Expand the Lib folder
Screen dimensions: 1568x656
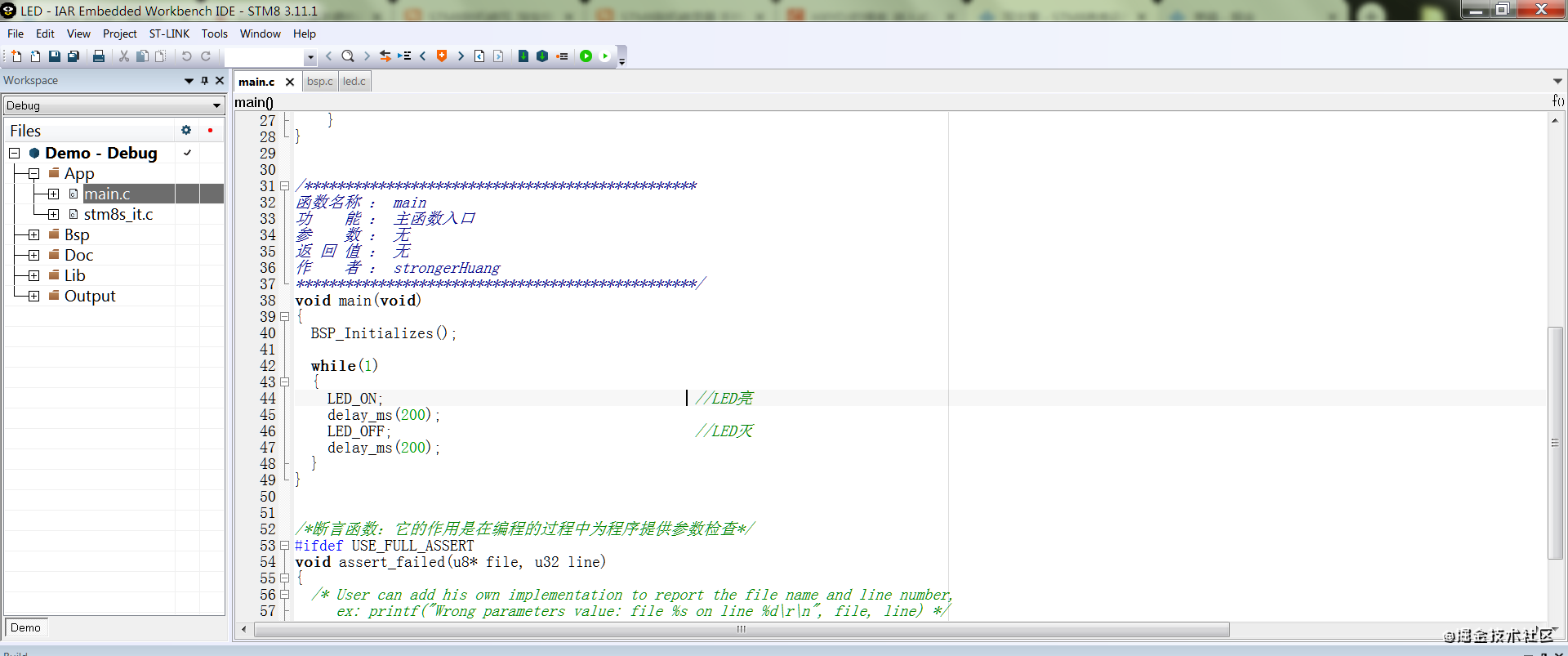pos(33,275)
